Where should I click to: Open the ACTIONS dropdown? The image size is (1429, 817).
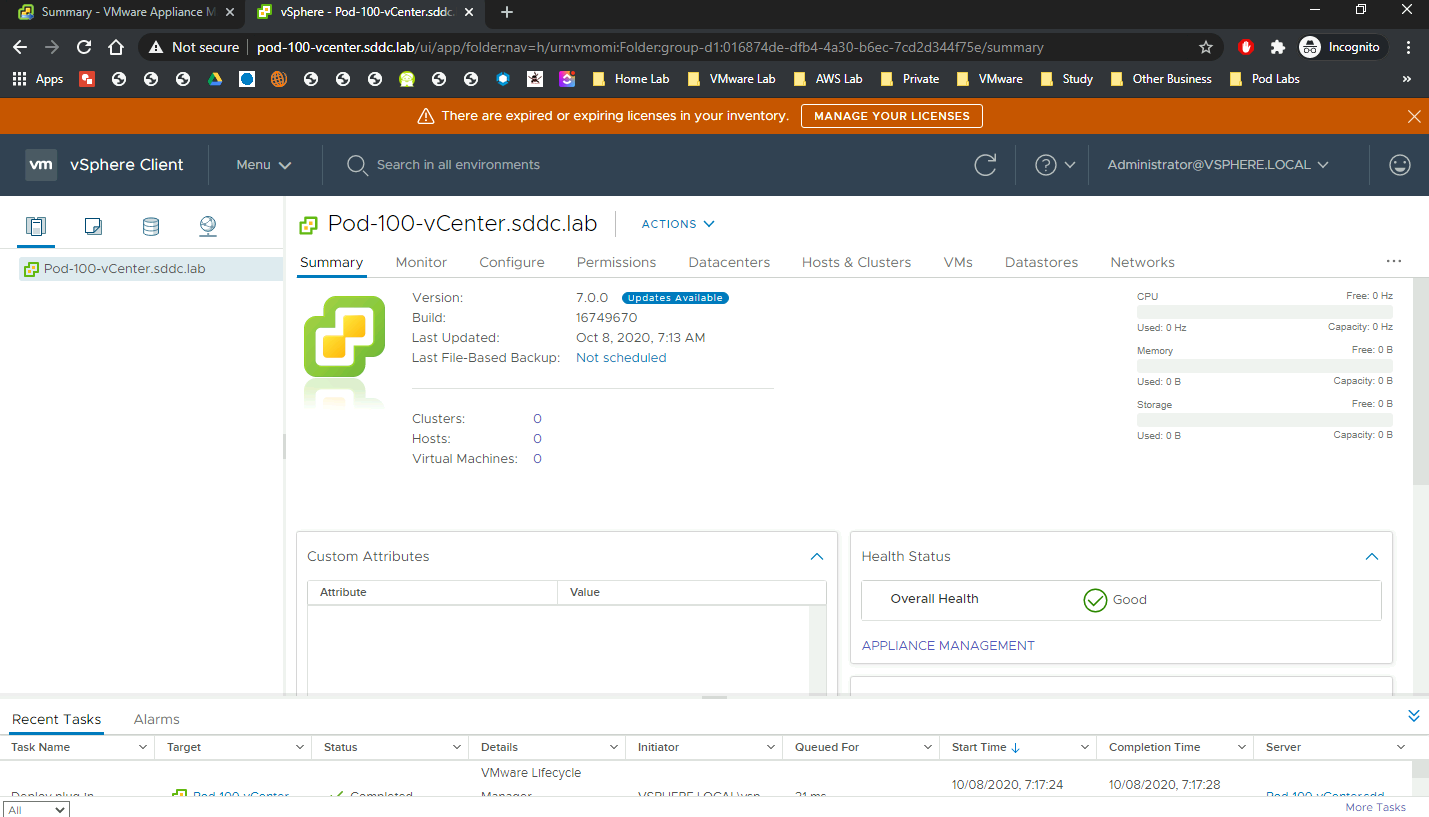[x=678, y=224]
